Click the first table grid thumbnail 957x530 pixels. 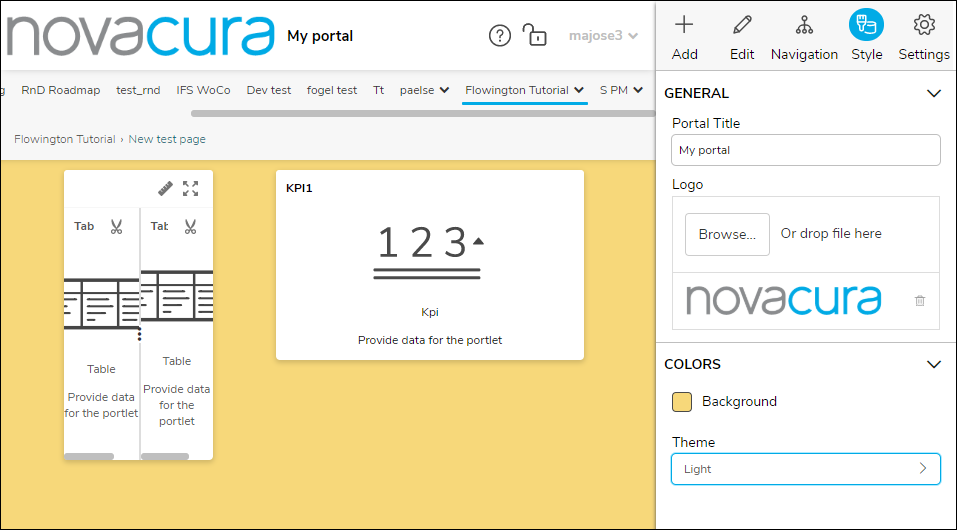pos(102,304)
